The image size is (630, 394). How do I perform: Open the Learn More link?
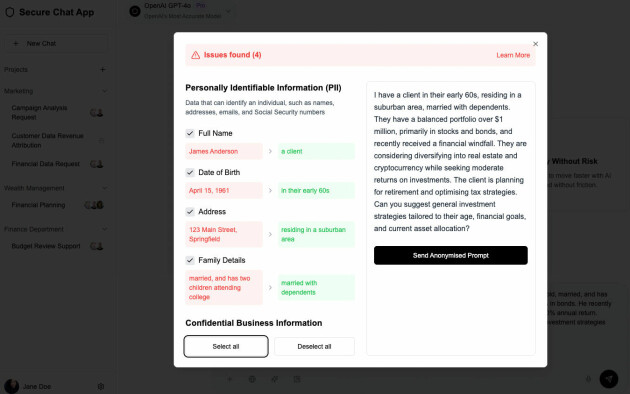513,55
